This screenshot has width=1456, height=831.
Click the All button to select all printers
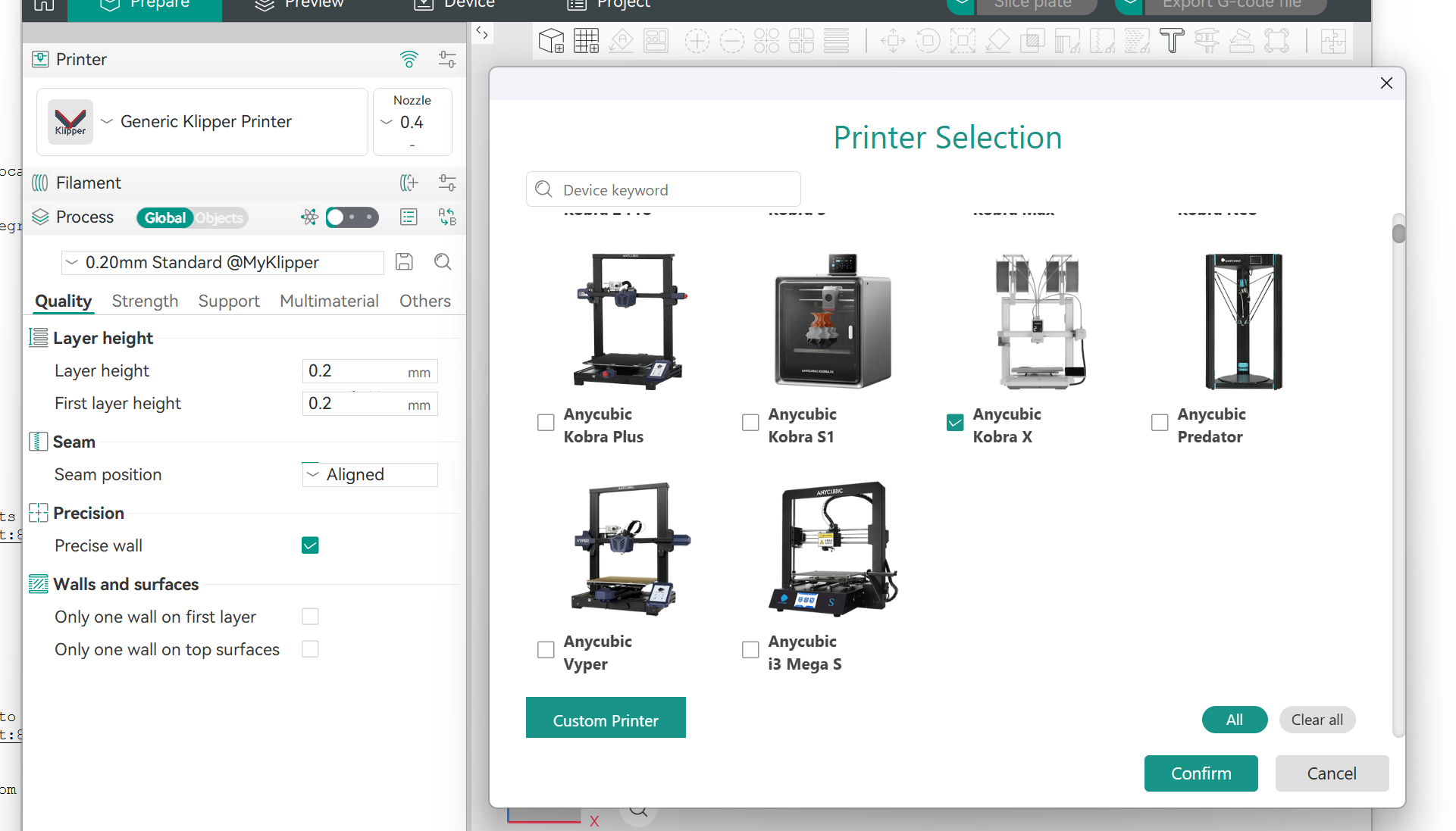[1235, 720]
